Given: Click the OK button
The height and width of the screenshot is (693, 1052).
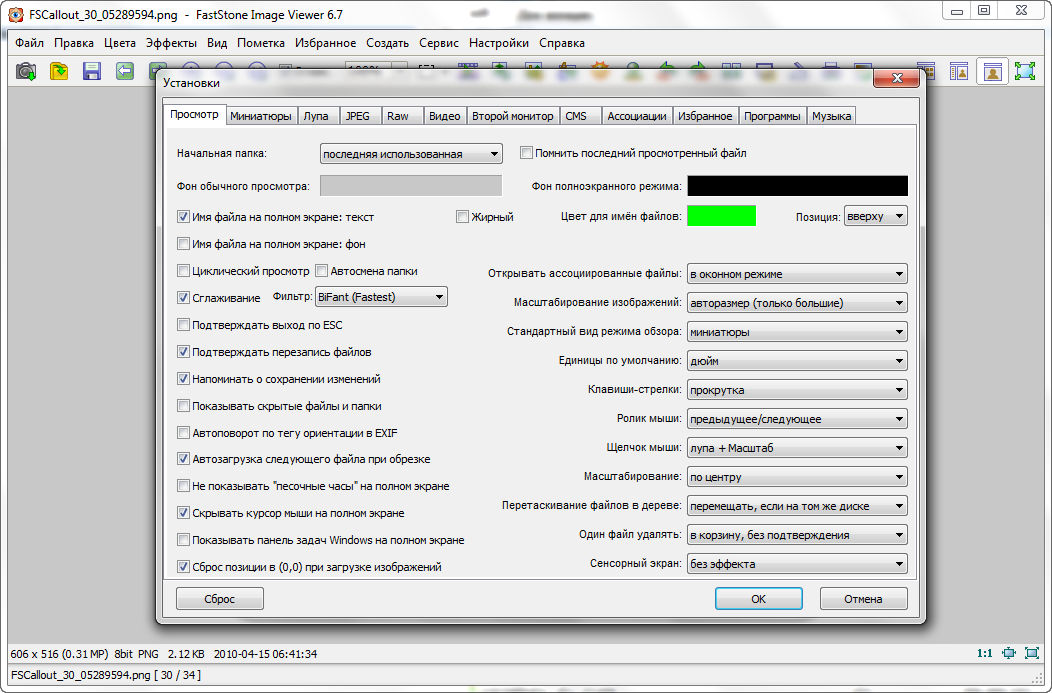Looking at the screenshot, I should coord(758,599).
